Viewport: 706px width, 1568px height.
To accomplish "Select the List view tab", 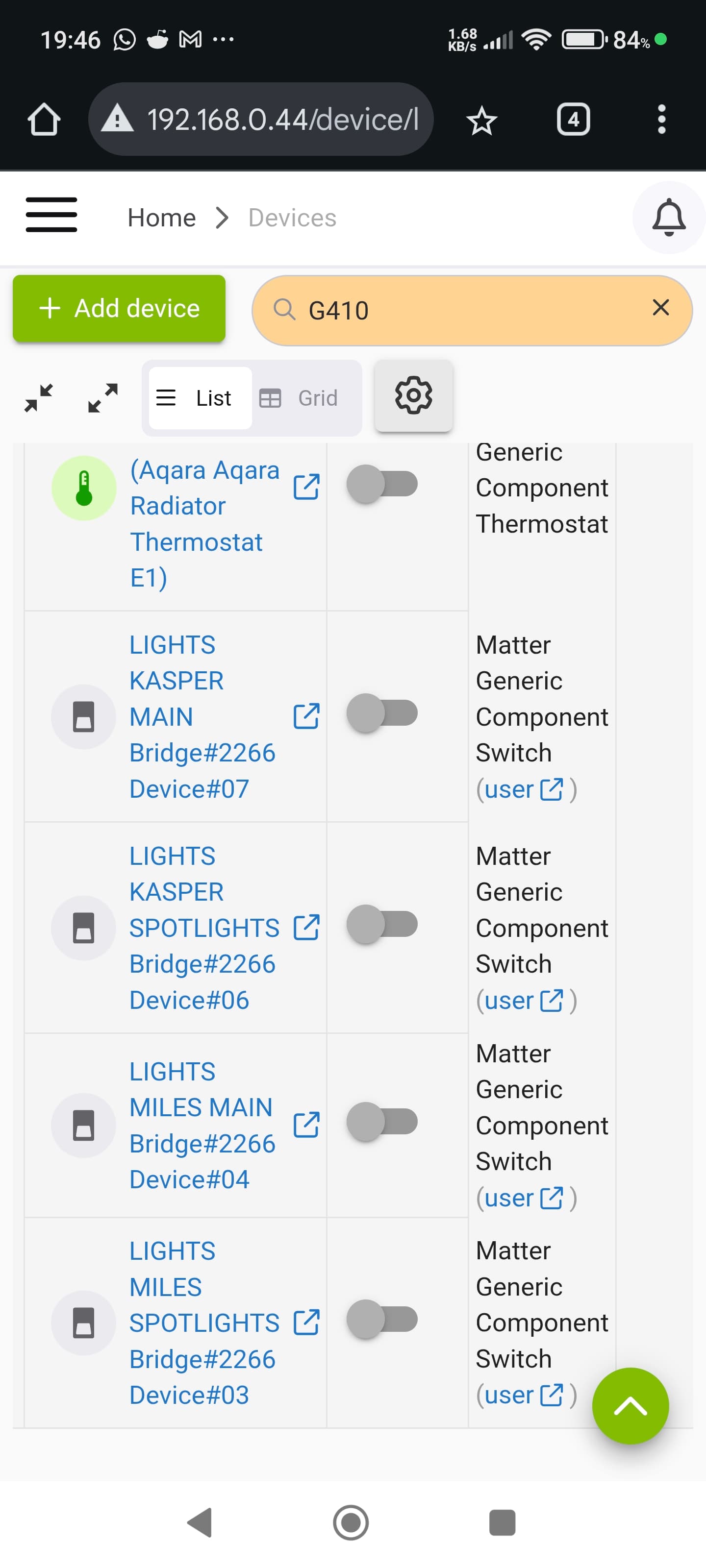I will pos(200,398).
